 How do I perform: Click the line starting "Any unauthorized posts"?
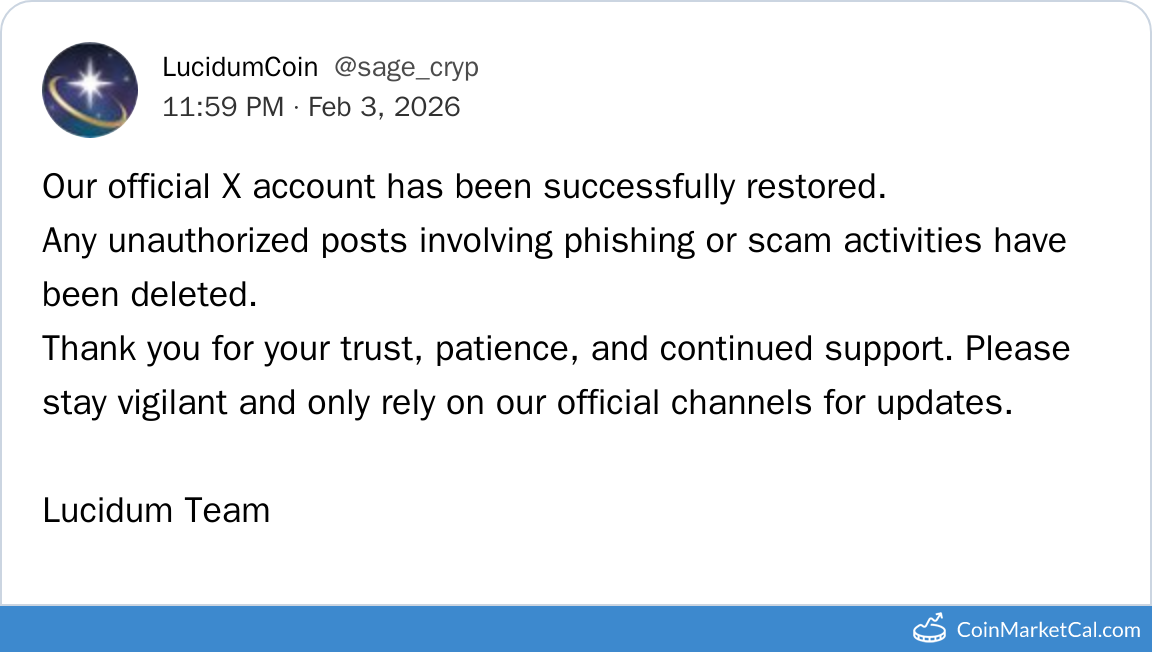(554, 241)
